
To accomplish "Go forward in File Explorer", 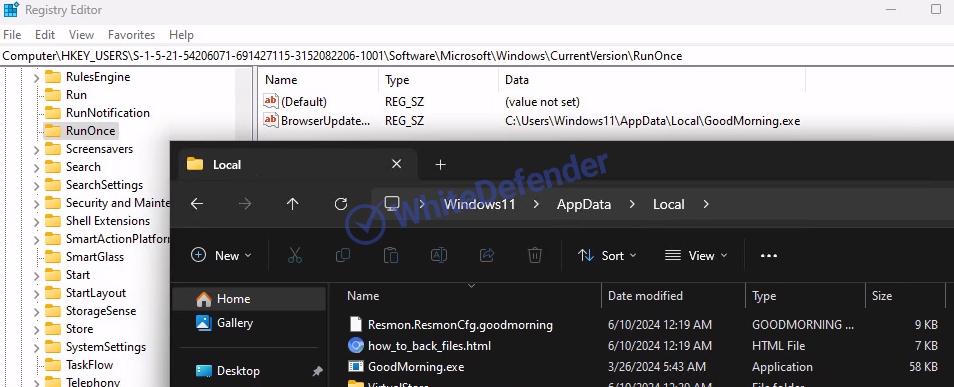I will (x=245, y=204).
